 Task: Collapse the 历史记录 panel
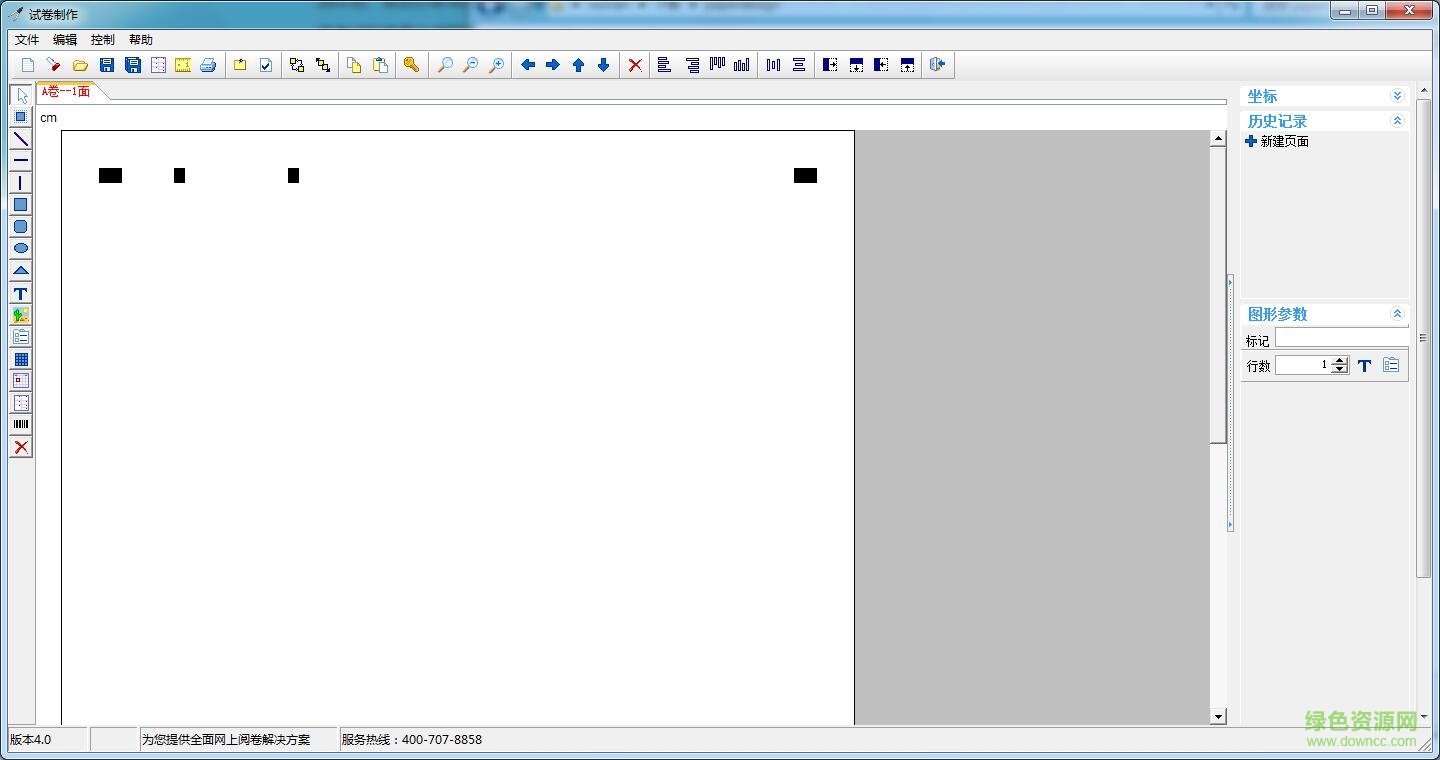(x=1397, y=121)
